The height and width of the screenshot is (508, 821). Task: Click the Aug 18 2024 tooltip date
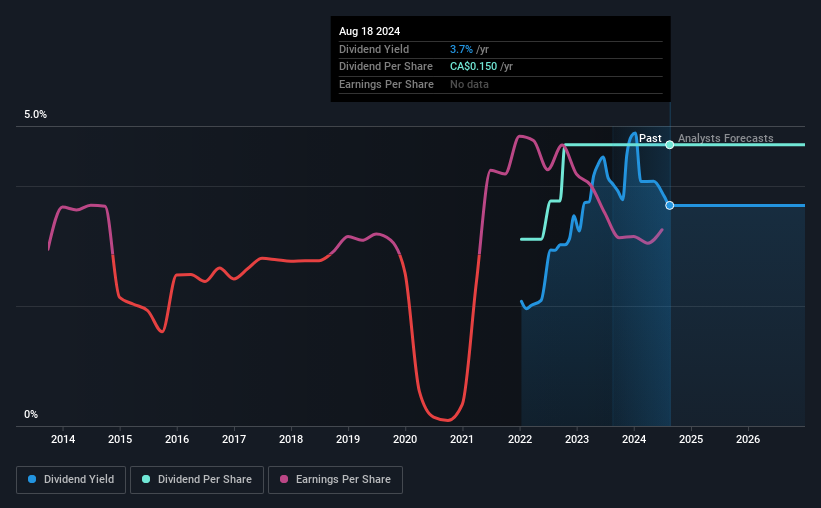tap(369, 31)
